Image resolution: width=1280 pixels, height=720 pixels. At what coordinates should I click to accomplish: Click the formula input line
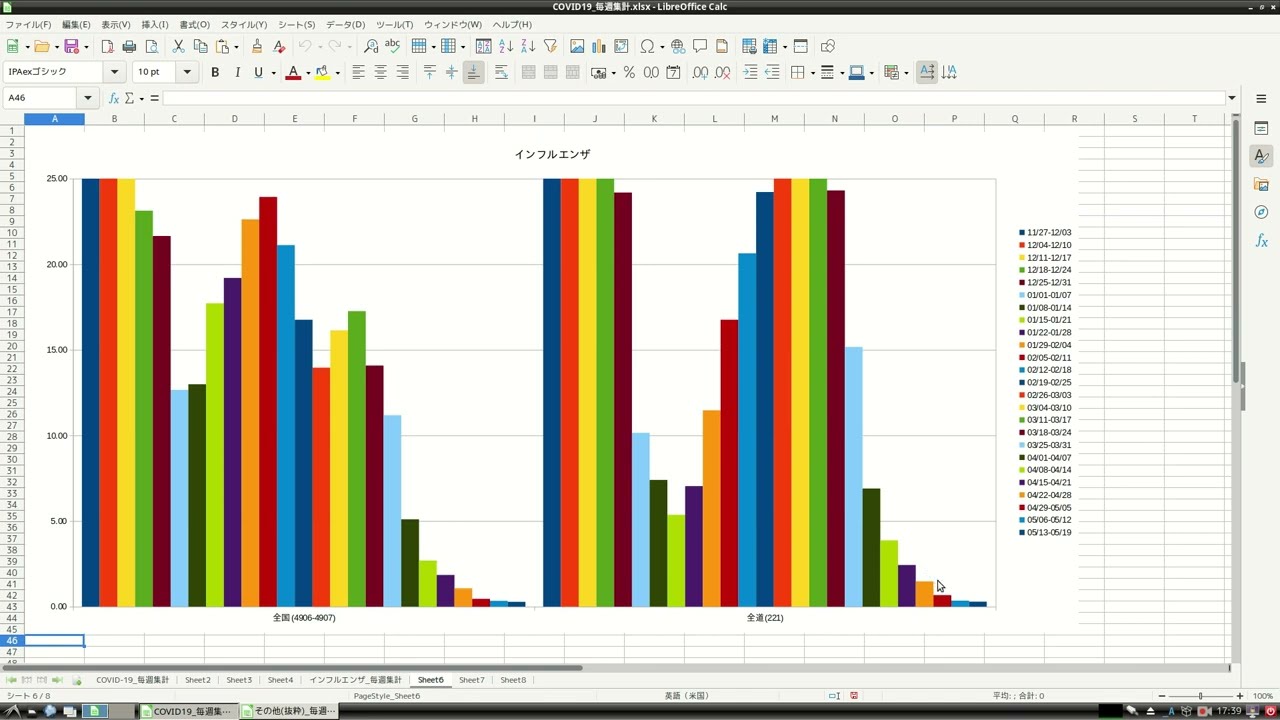tap(690, 98)
